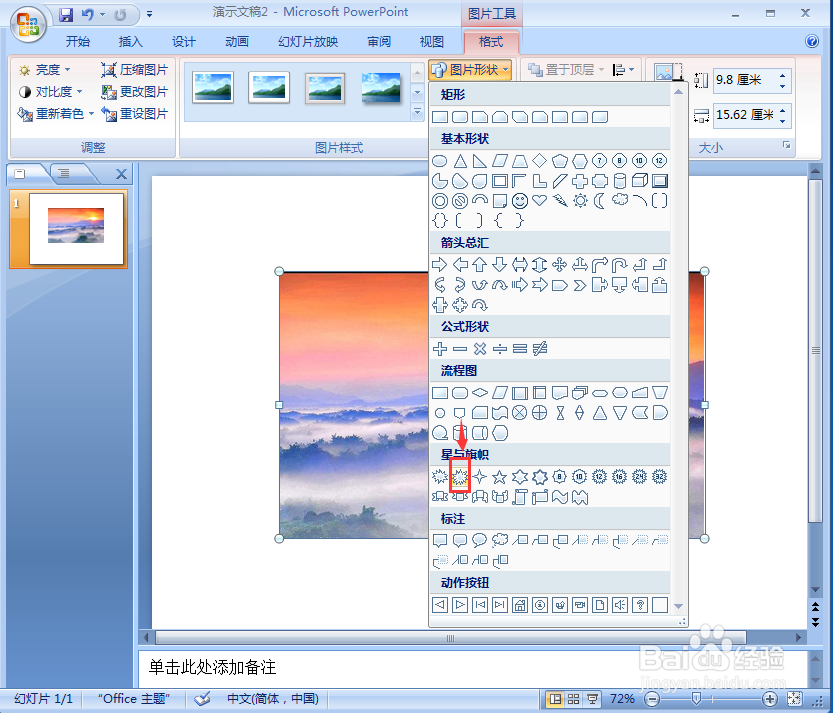Screen dimensions: 833x713
Task: Toggle the 图片形状 picture shape dropdown
Action: [x=470, y=70]
